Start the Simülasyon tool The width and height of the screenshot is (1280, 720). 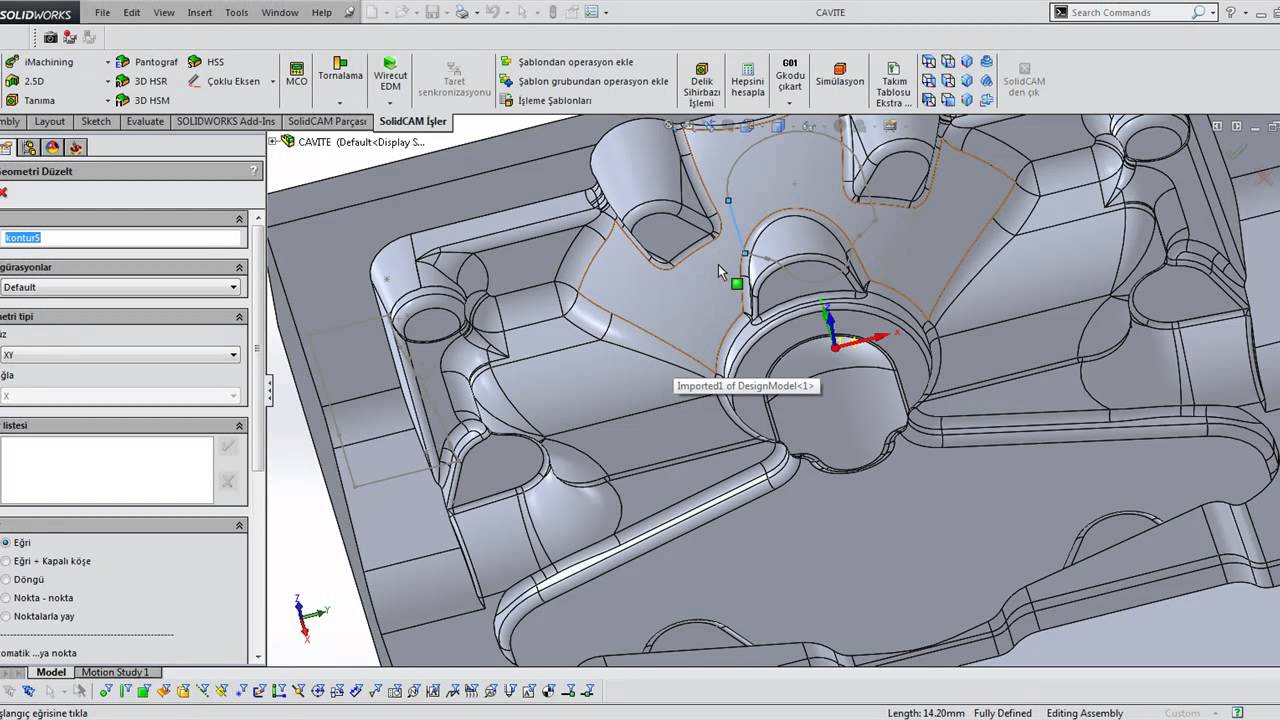click(840, 75)
